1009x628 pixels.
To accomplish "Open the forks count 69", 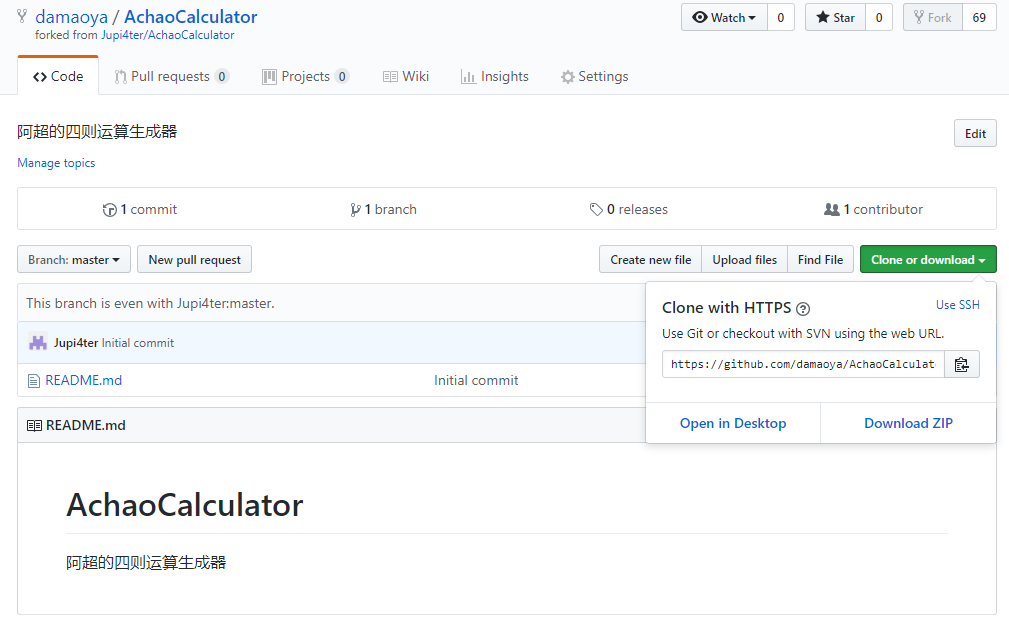I will 979,17.
